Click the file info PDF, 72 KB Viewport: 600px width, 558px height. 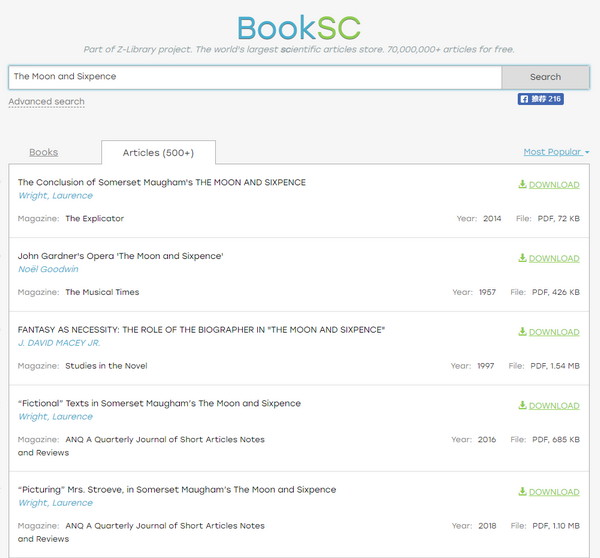559,219
